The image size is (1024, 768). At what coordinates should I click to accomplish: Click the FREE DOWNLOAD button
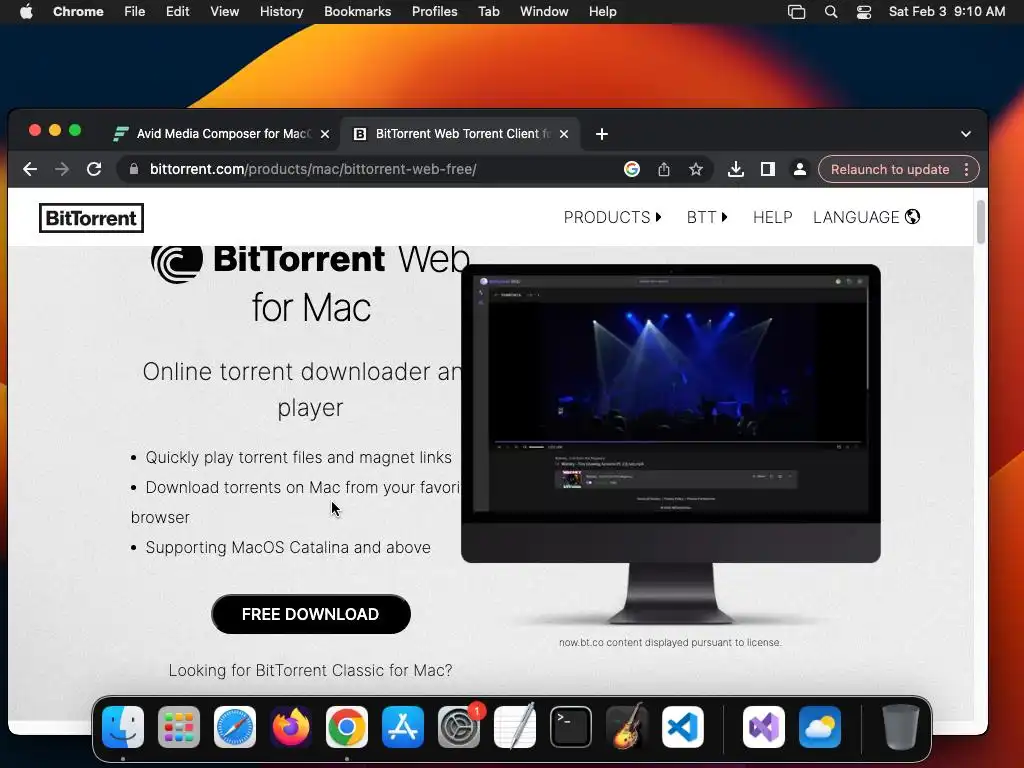(x=311, y=614)
